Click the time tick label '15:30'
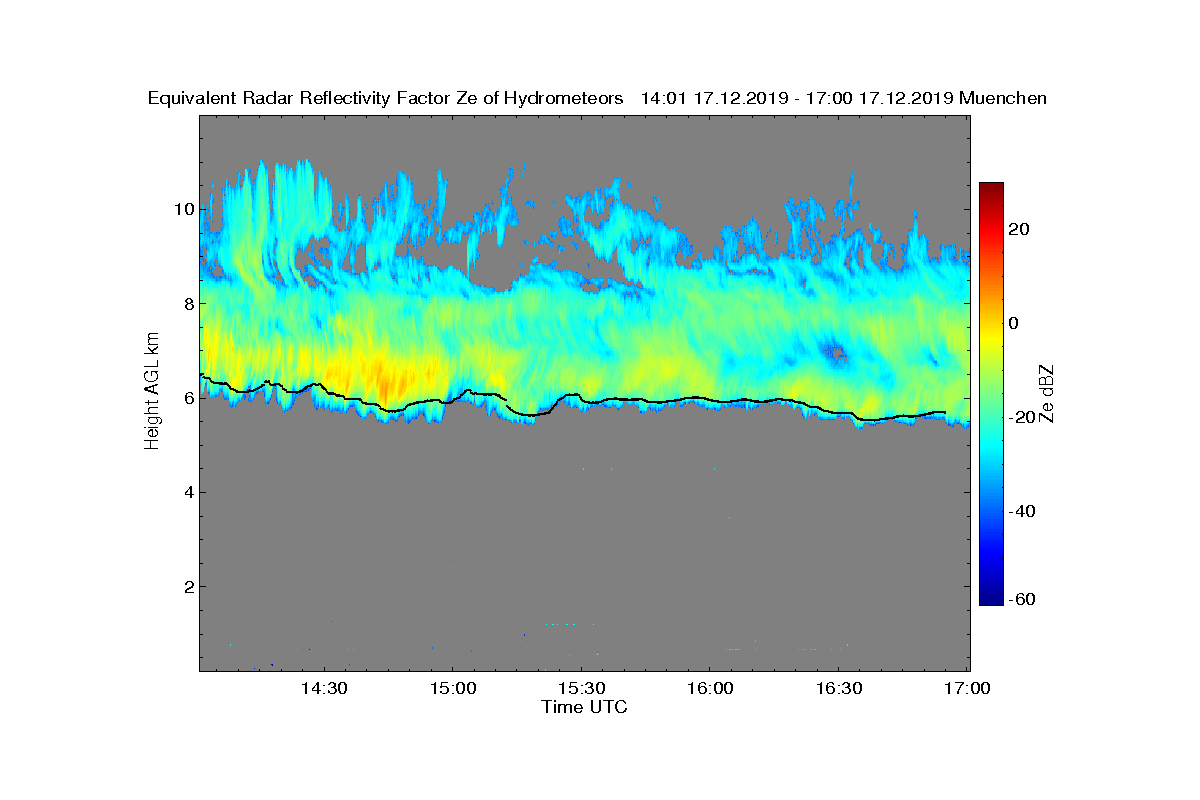This screenshot has height=800, width=1200. pyautogui.click(x=581, y=688)
